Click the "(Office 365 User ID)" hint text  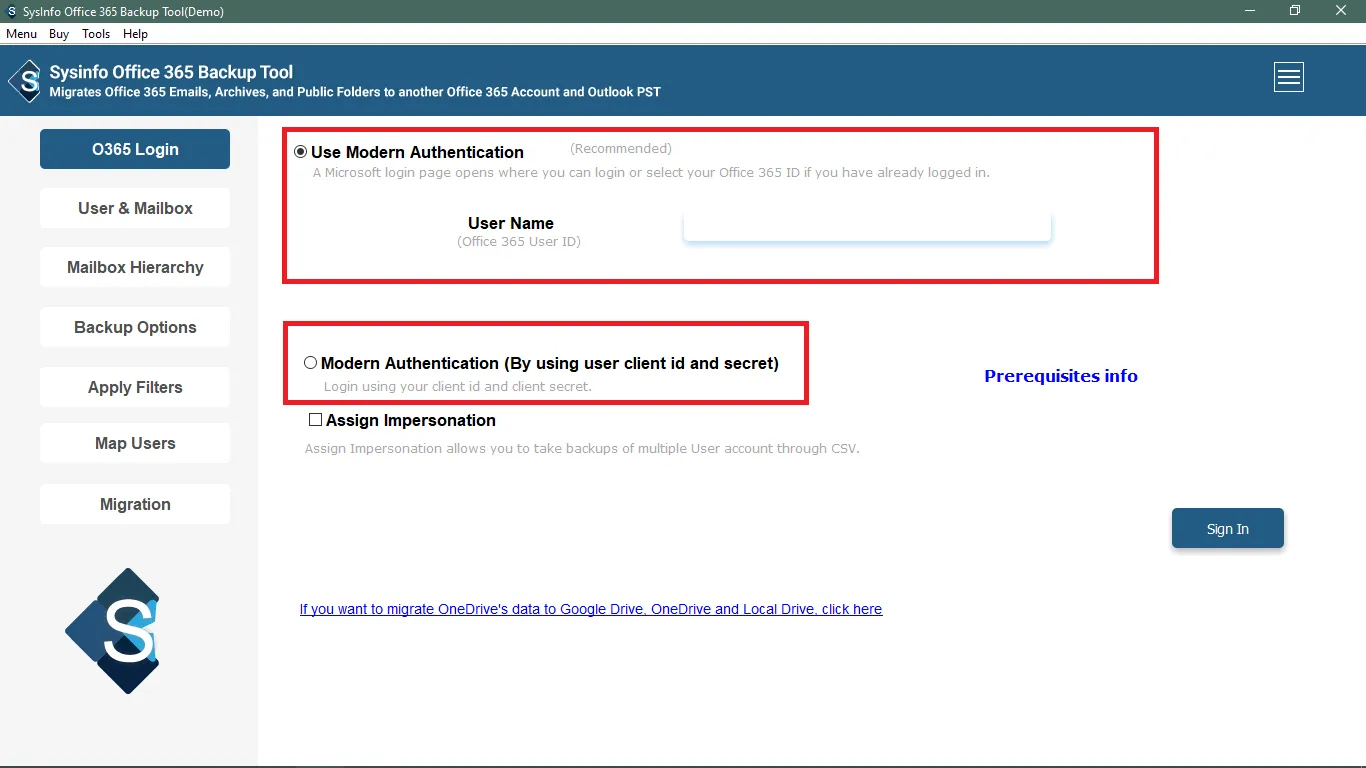pos(519,242)
